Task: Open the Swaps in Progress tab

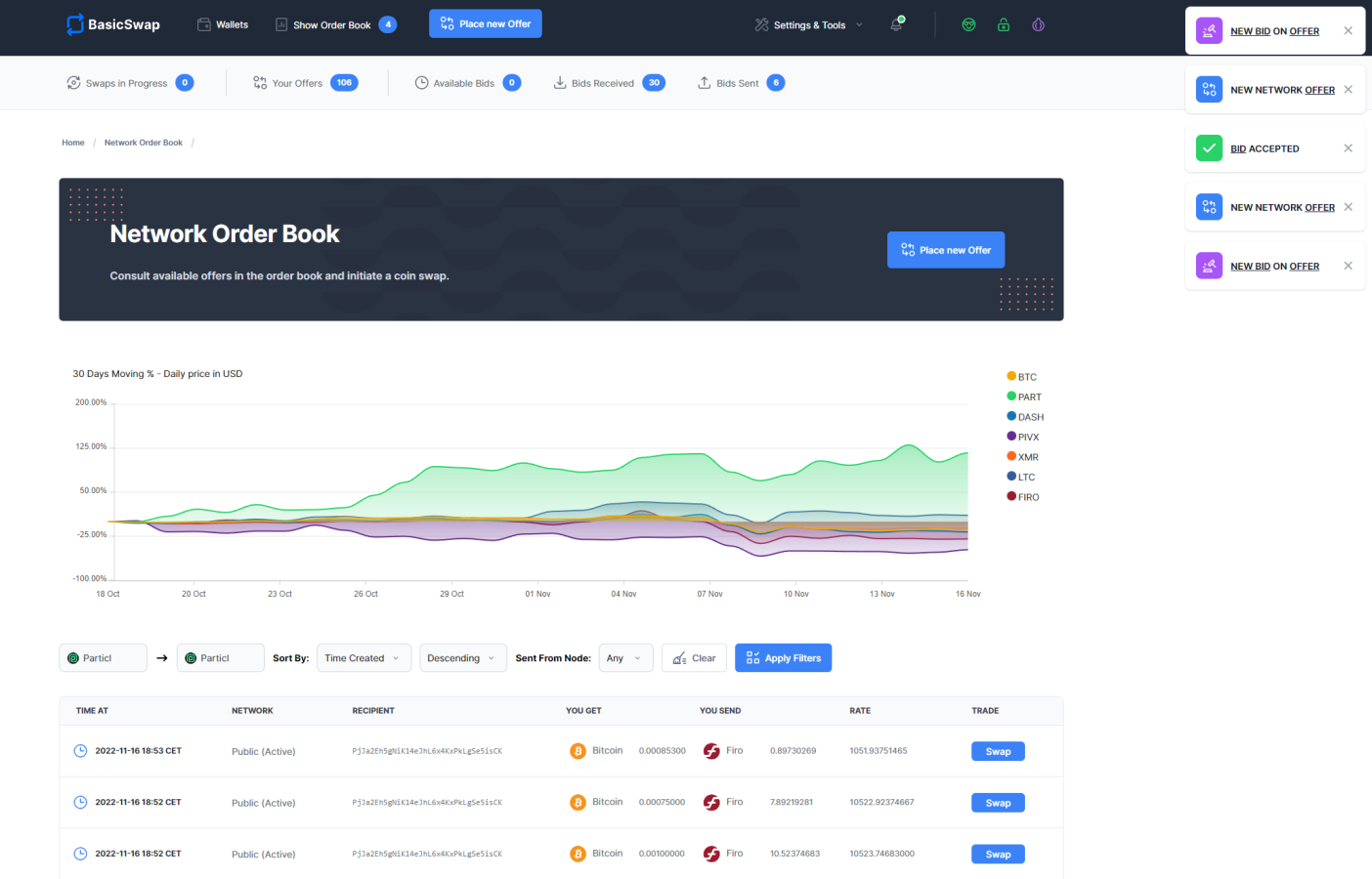Action: [x=130, y=83]
